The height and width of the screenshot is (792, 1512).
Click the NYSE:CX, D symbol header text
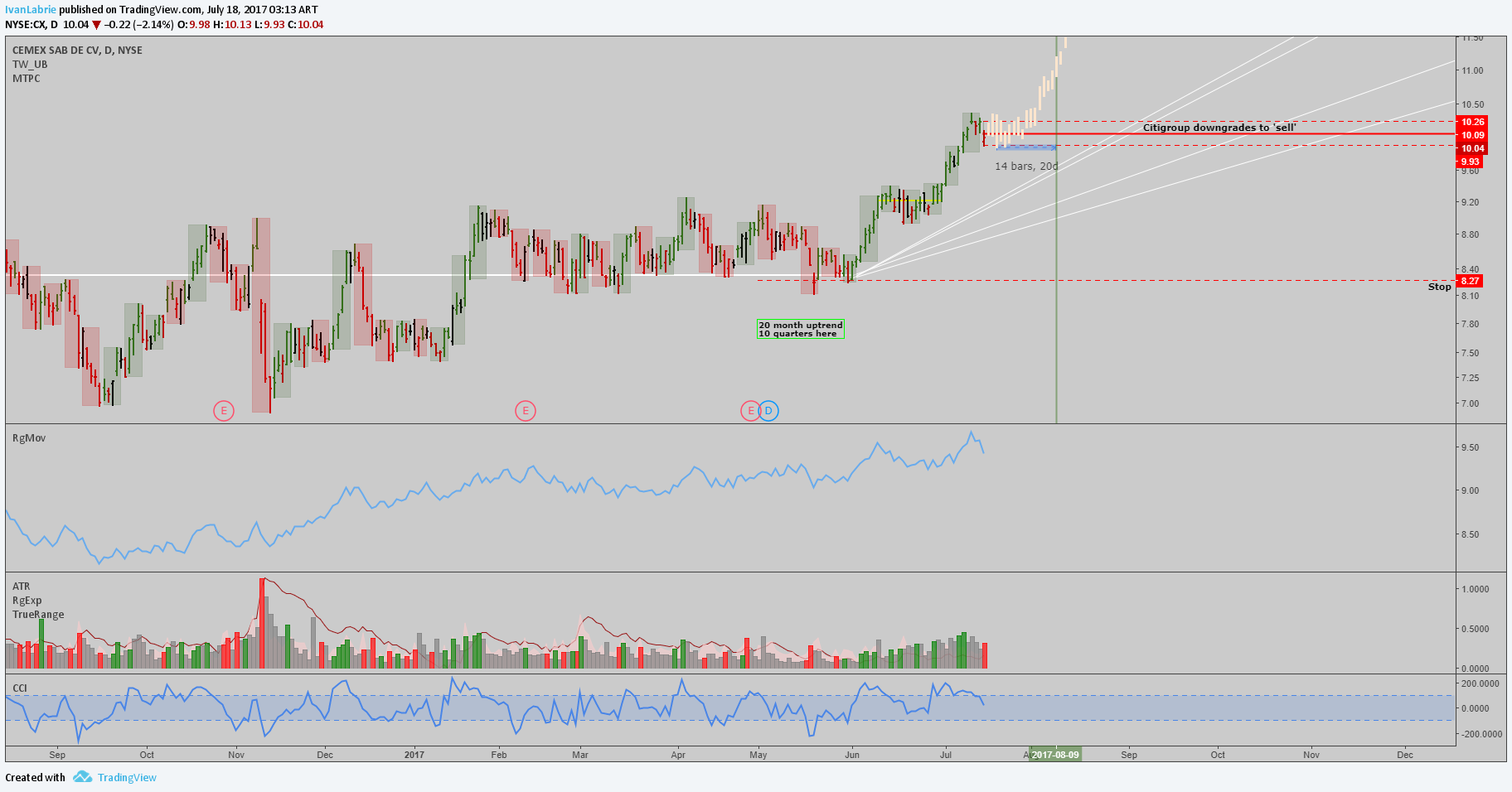pyautogui.click(x=31, y=25)
